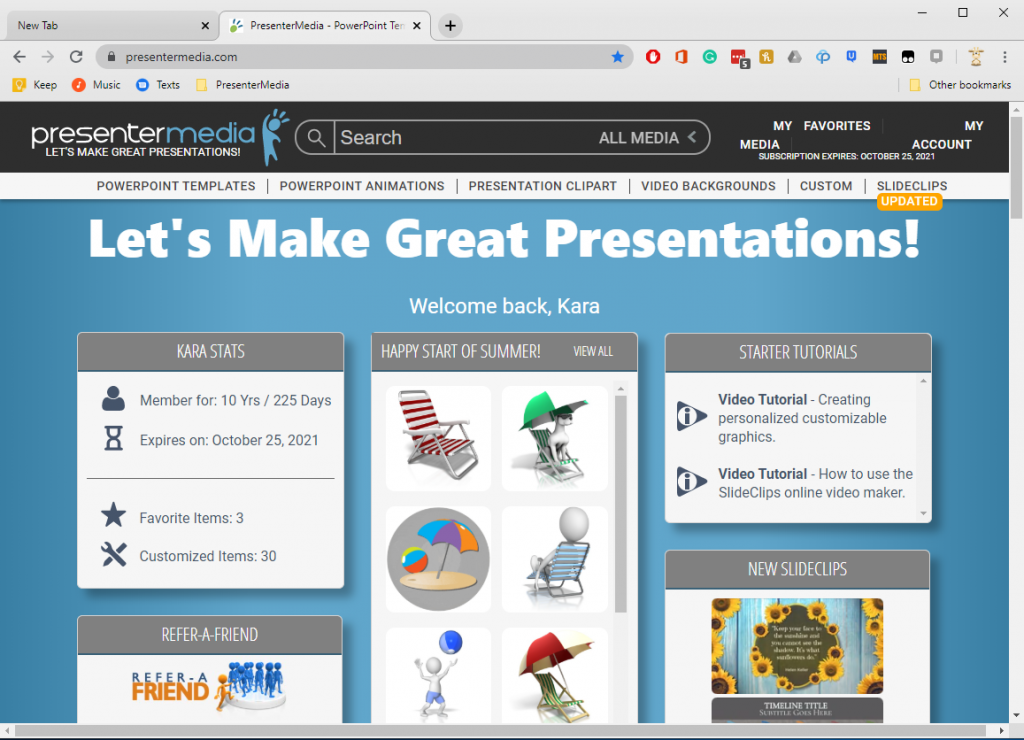Open the PowerPoint Templates menu
The image size is (1024, 740).
tap(176, 186)
